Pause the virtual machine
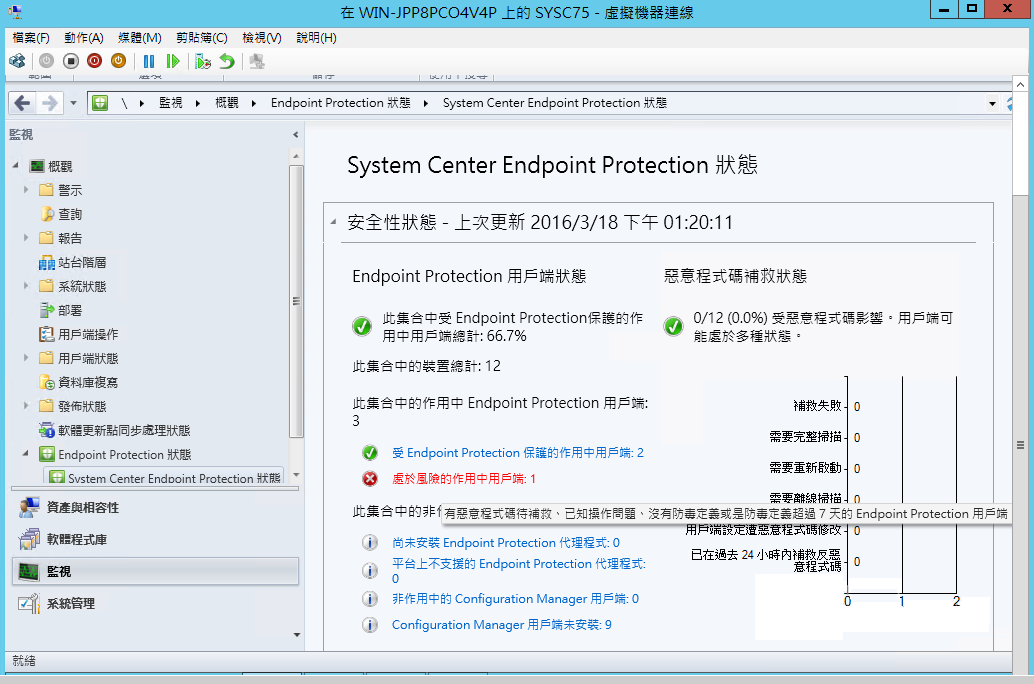Image resolution: width=1034 pixels, height=684 pixels. 149,61
